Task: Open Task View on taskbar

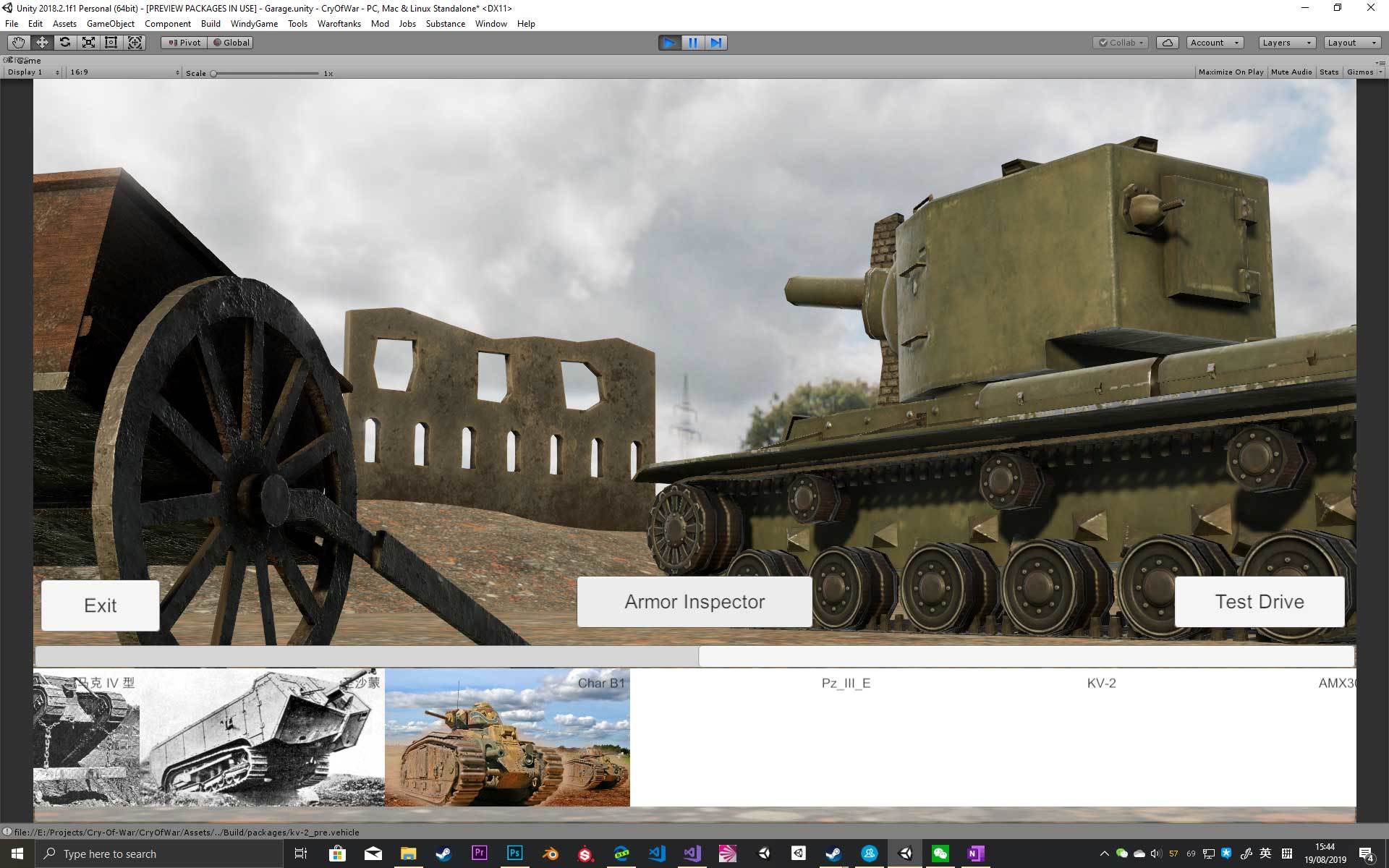Action: 301,854
